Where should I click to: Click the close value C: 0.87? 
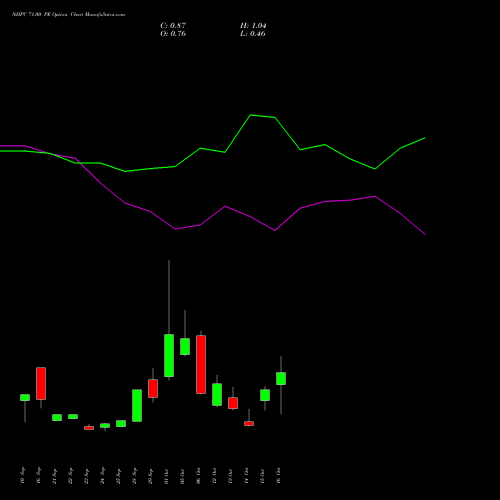point(173,26)
